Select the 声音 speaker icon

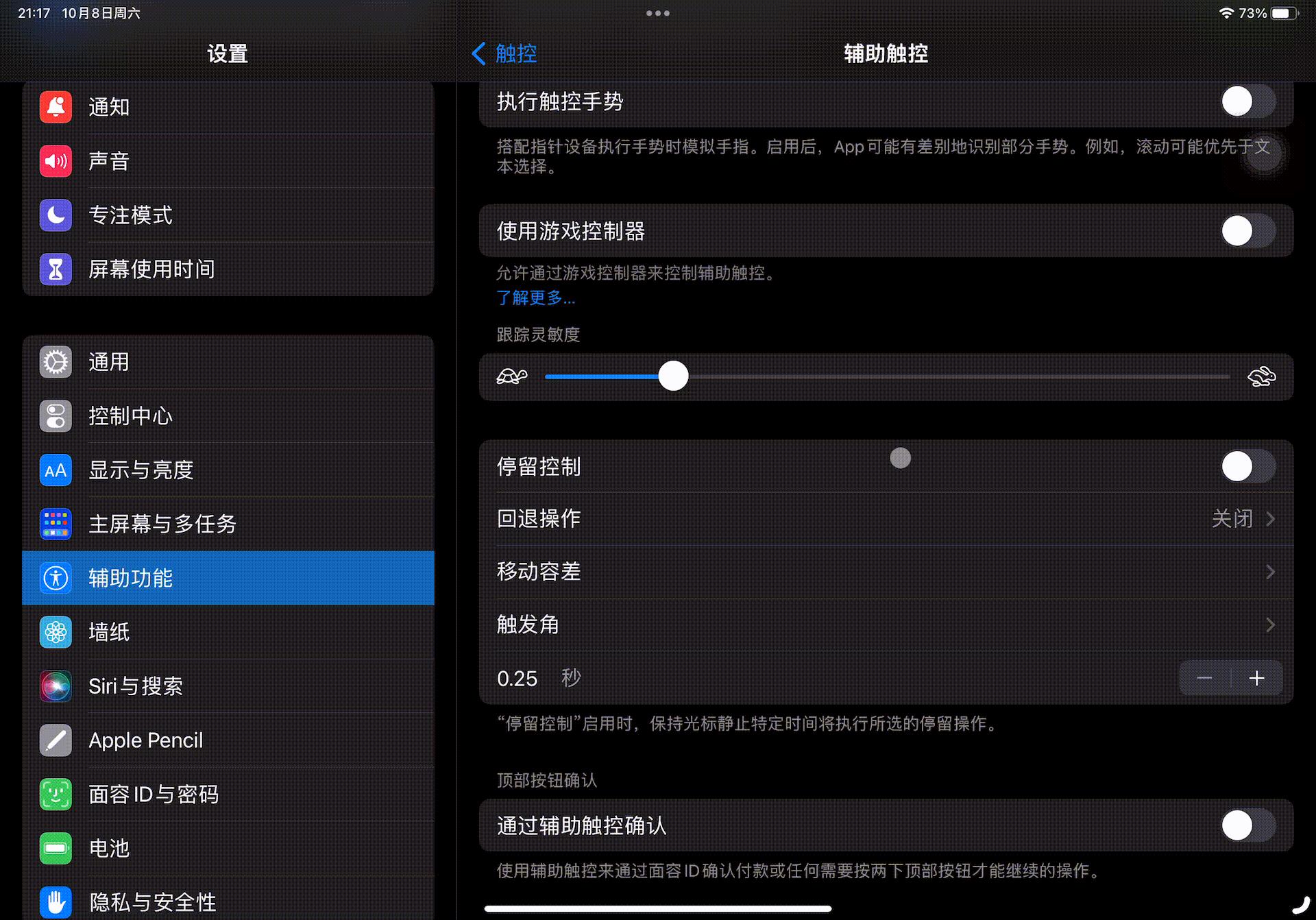tap(56, 161)
